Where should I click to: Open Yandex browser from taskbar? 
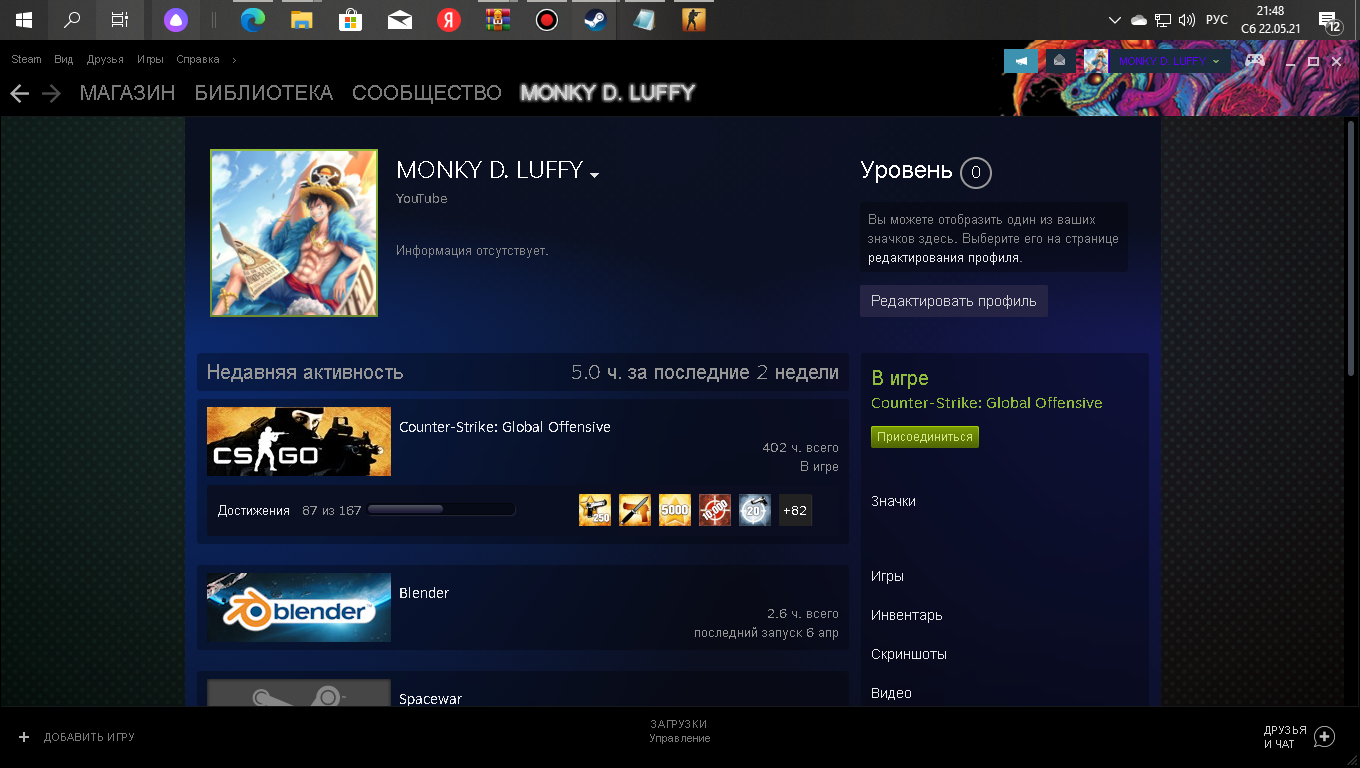[448, 20]
